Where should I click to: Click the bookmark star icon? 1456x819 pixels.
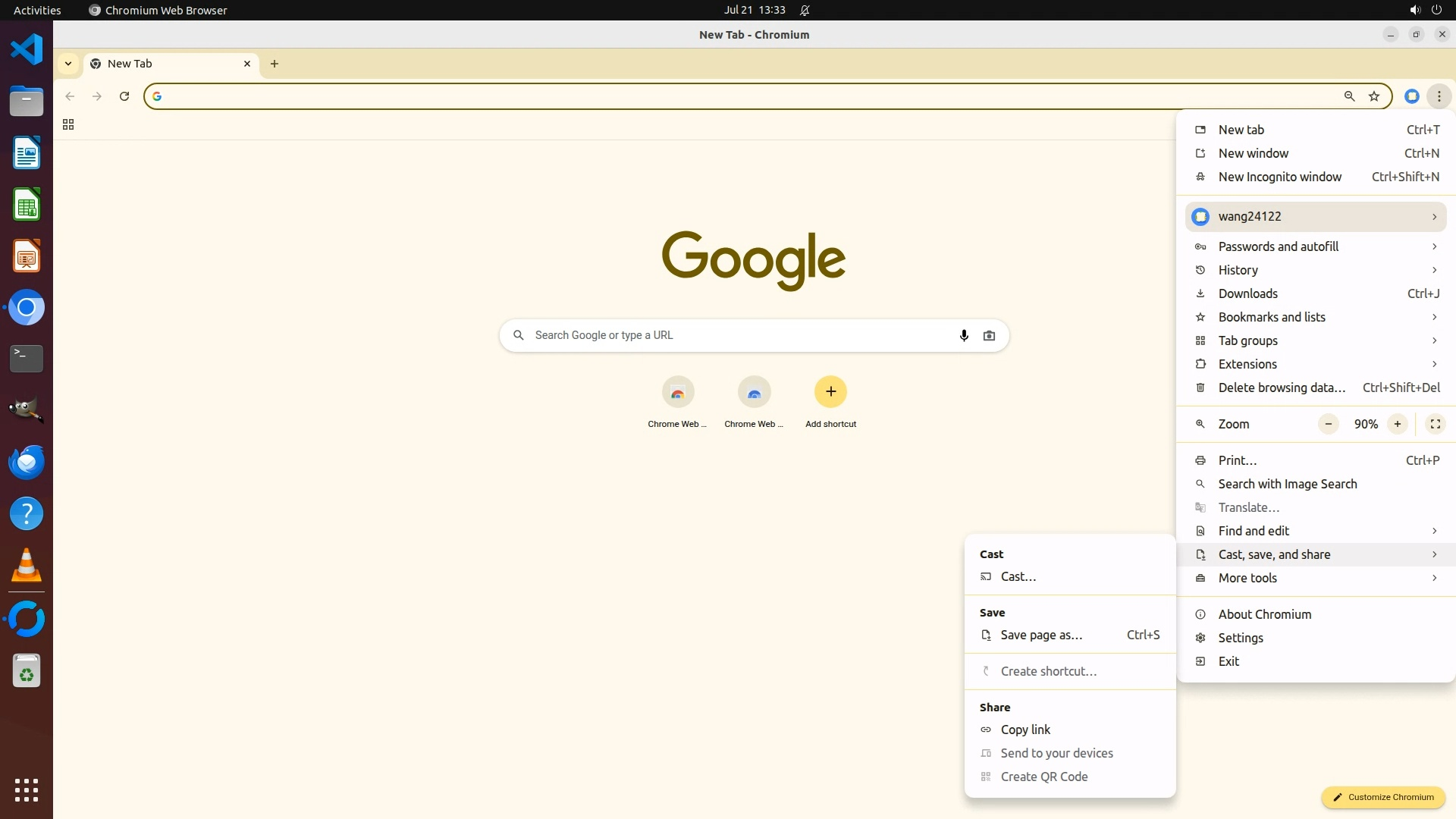pos(1374,96)
